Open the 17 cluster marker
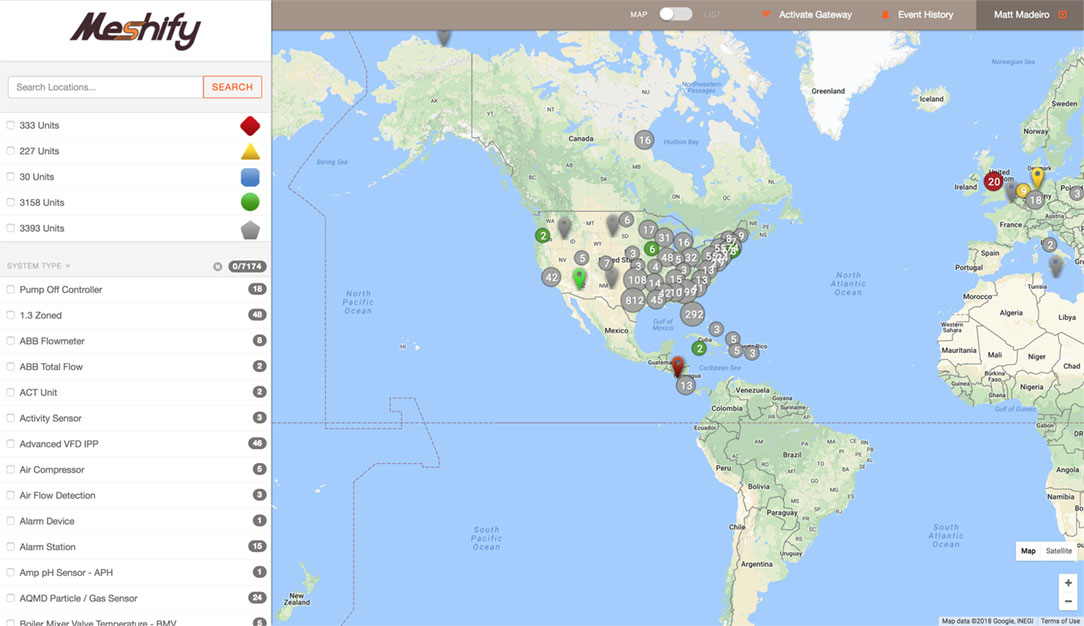 click(648, 229)
